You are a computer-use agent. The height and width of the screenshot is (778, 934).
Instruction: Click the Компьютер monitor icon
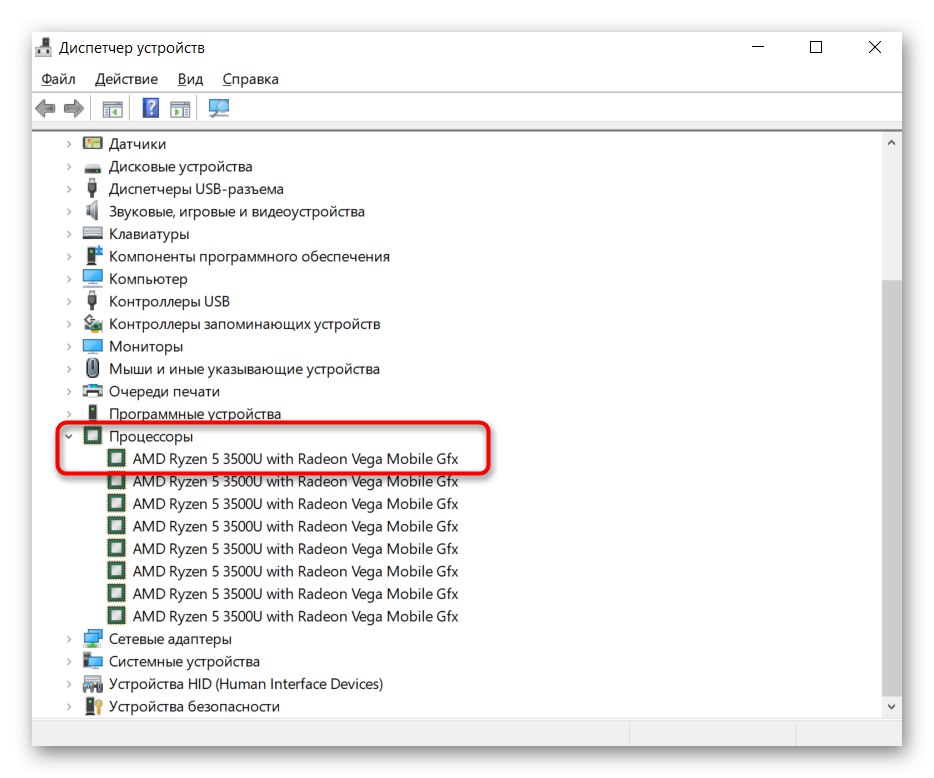92,278
